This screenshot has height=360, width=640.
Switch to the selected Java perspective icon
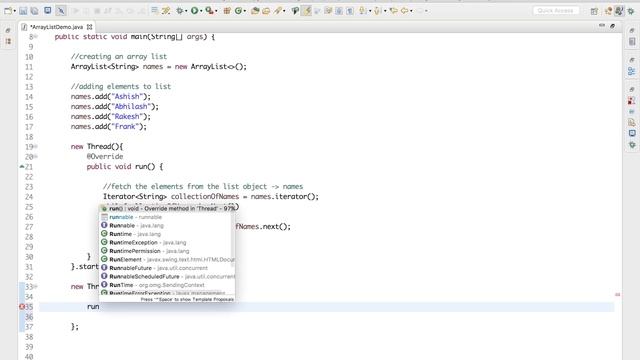click(x=620, y=11)
